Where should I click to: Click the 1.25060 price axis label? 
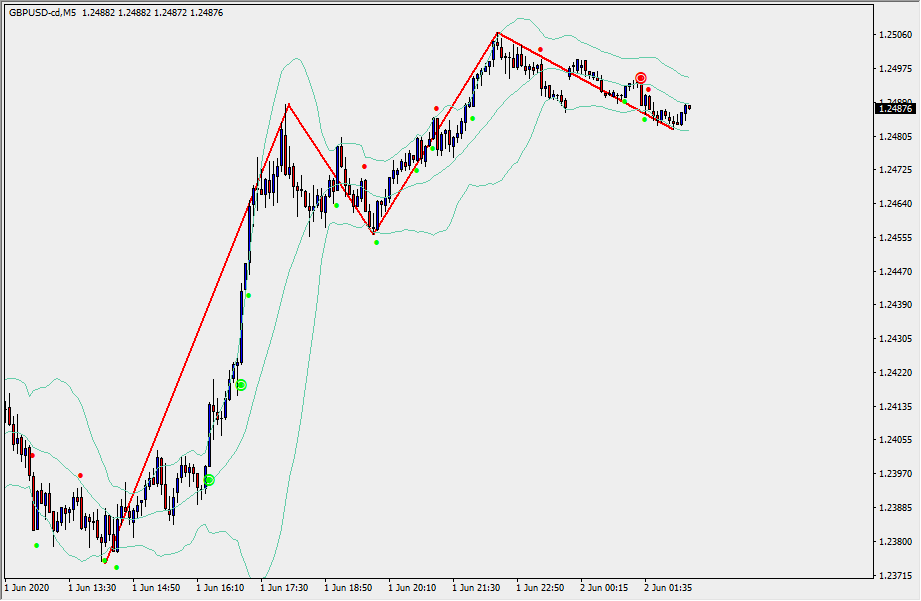click(894, 35)
